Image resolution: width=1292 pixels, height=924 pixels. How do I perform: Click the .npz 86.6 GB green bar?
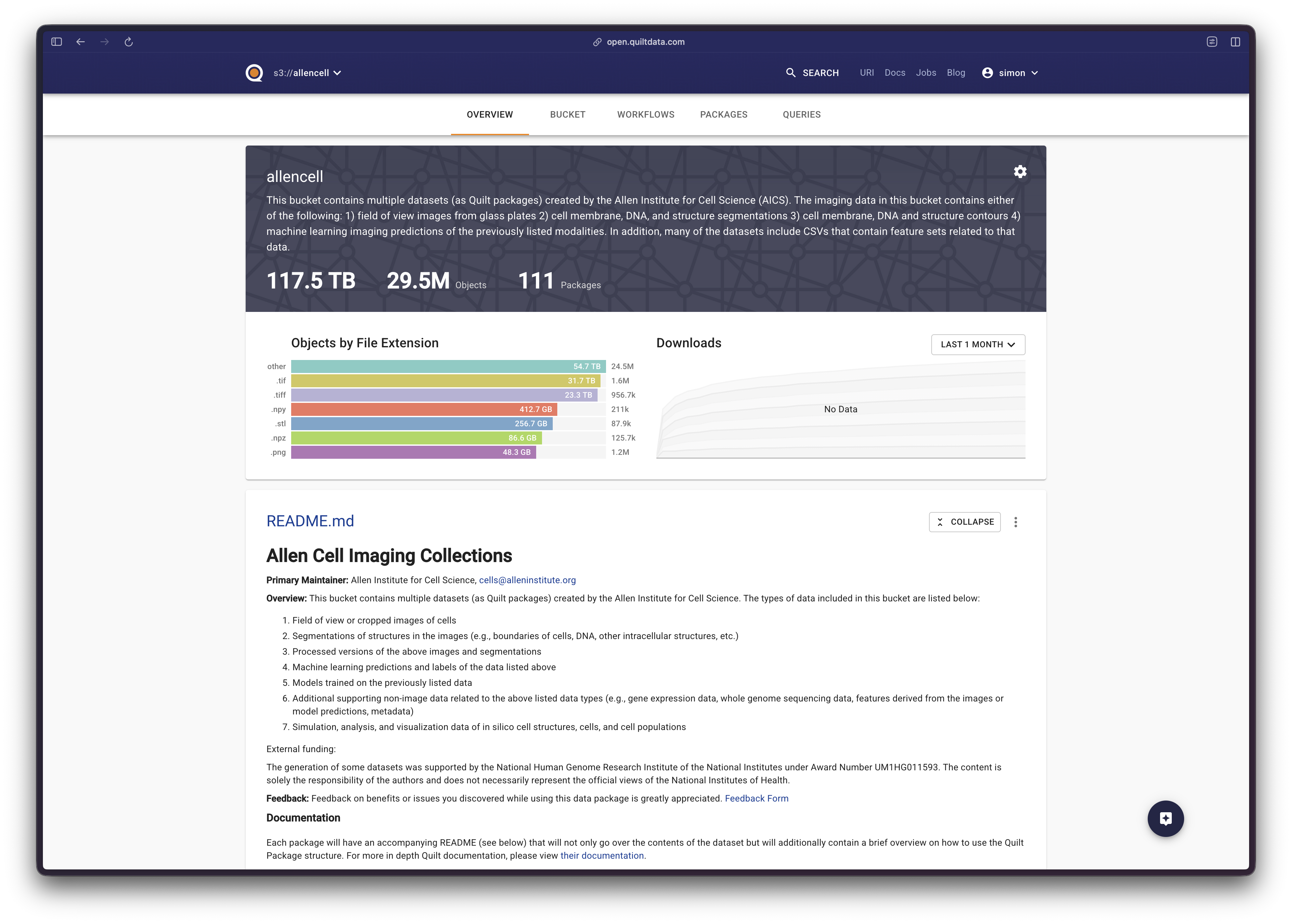click(x=417, y=438)
